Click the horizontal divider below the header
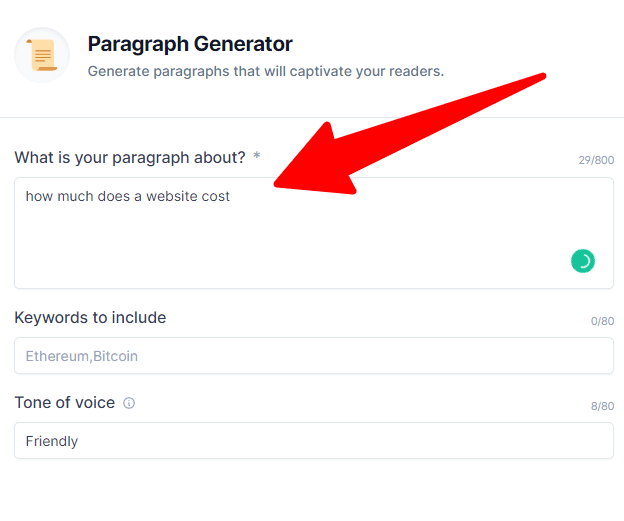624x521 pixels. click(x=312, y=117)
